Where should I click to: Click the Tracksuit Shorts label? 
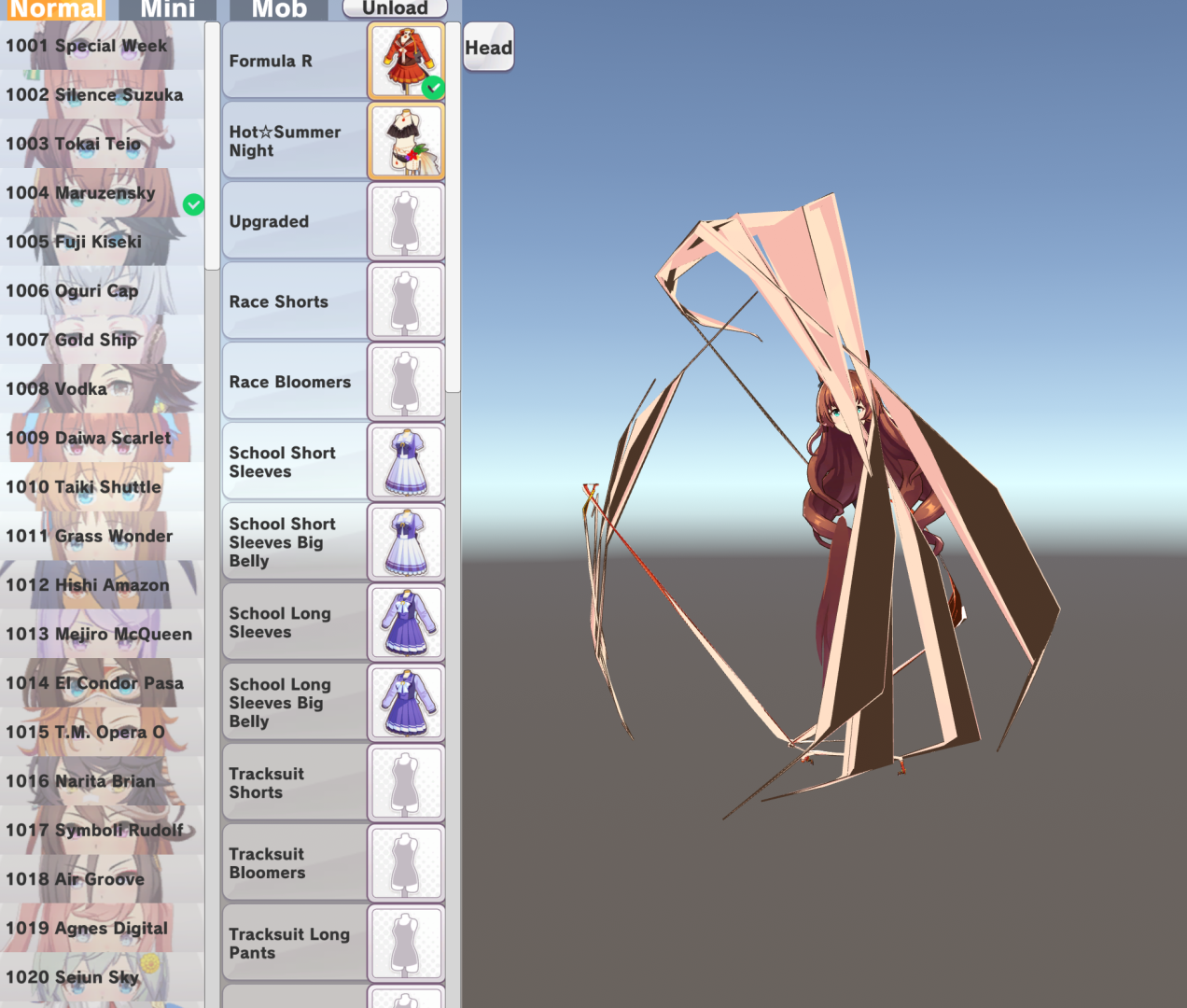(267, 783)
